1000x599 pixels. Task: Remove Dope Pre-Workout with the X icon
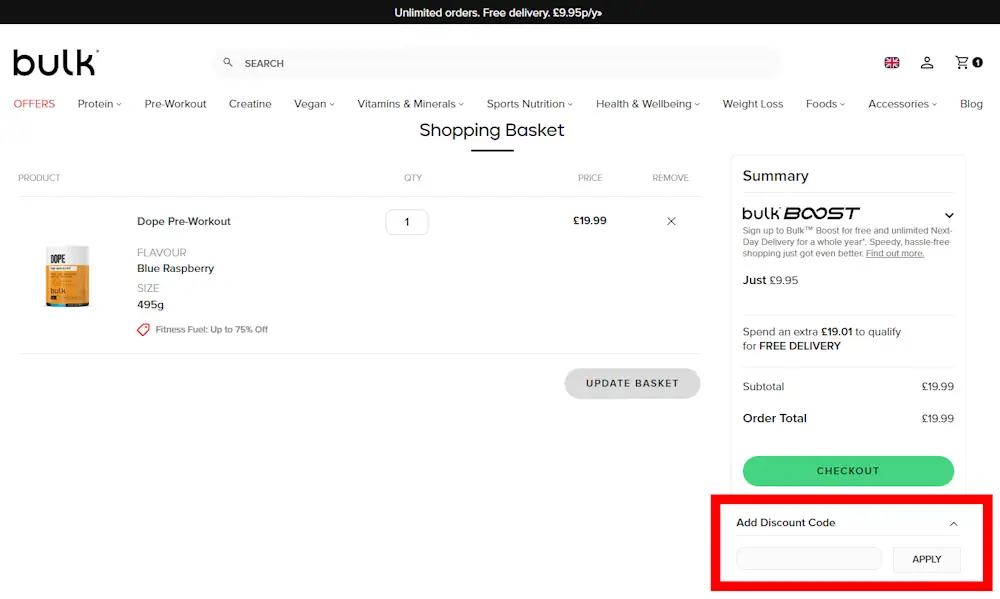(x=671, y=221)
